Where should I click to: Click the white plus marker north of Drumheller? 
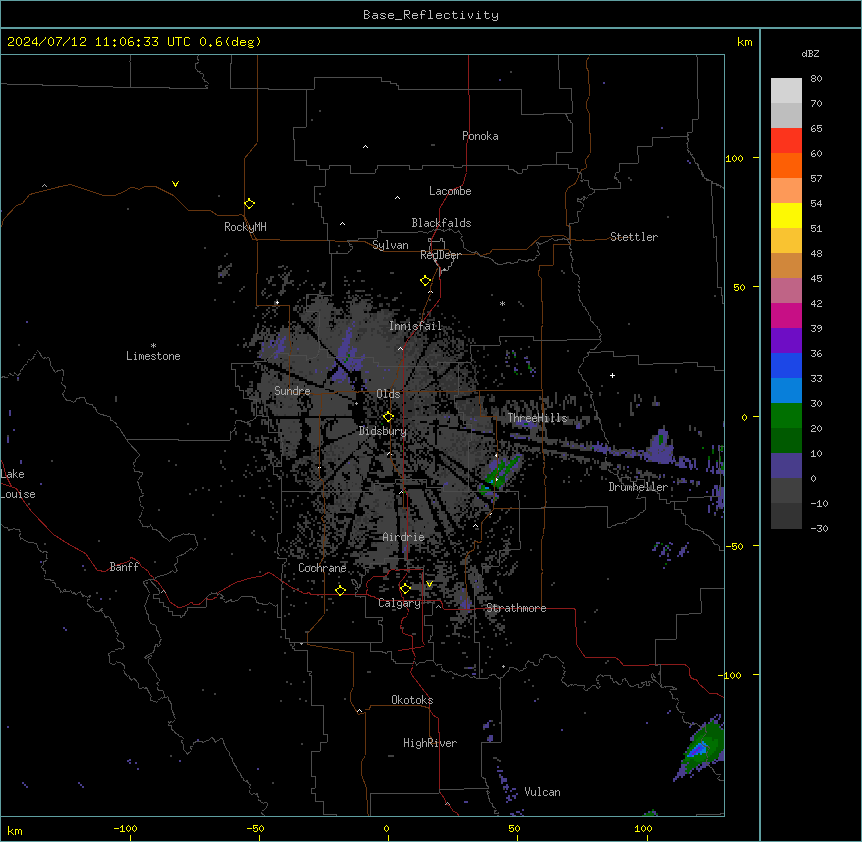click(612, 375)
